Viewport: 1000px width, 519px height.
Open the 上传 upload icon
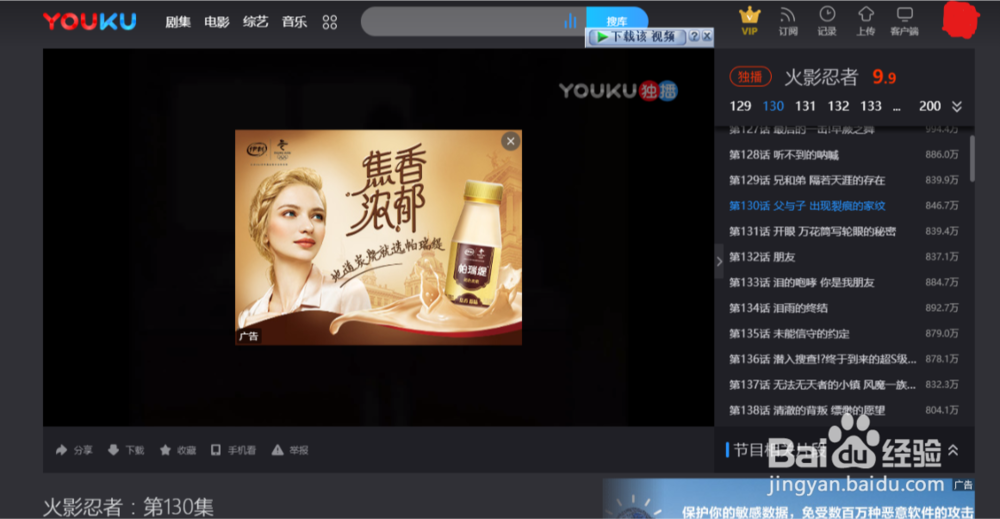[866, 21]
